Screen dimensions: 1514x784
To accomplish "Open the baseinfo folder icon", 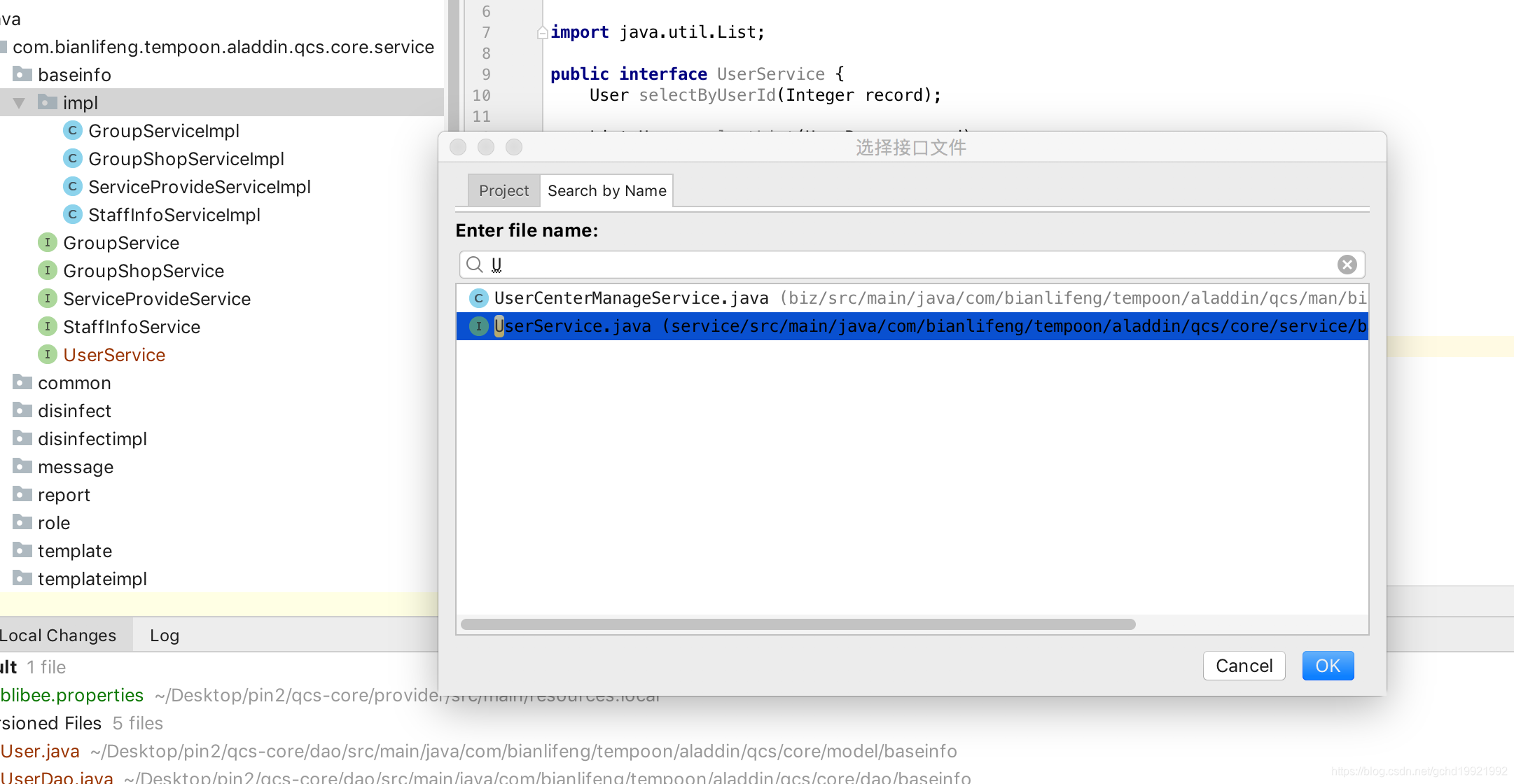I will [22, 74].
